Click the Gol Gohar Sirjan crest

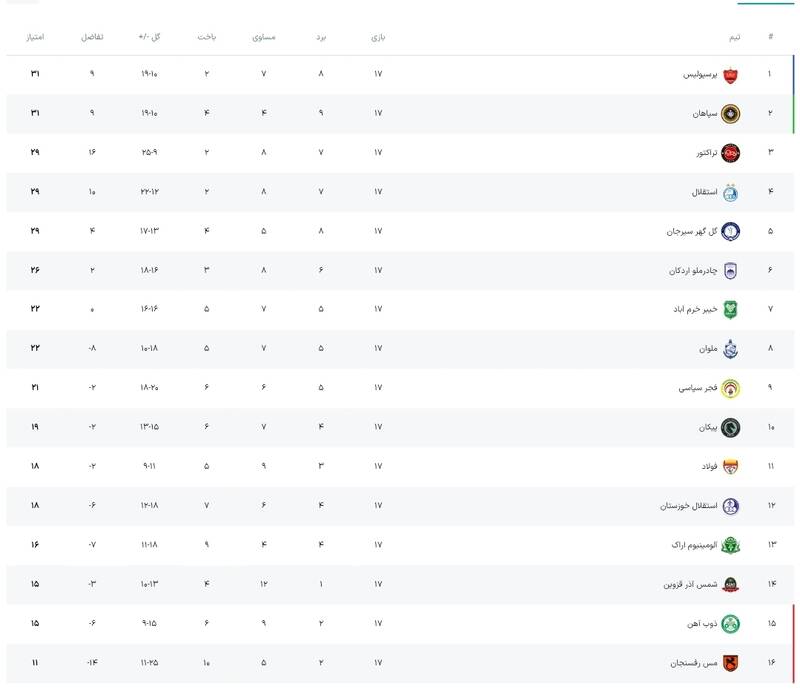point(730,231)
